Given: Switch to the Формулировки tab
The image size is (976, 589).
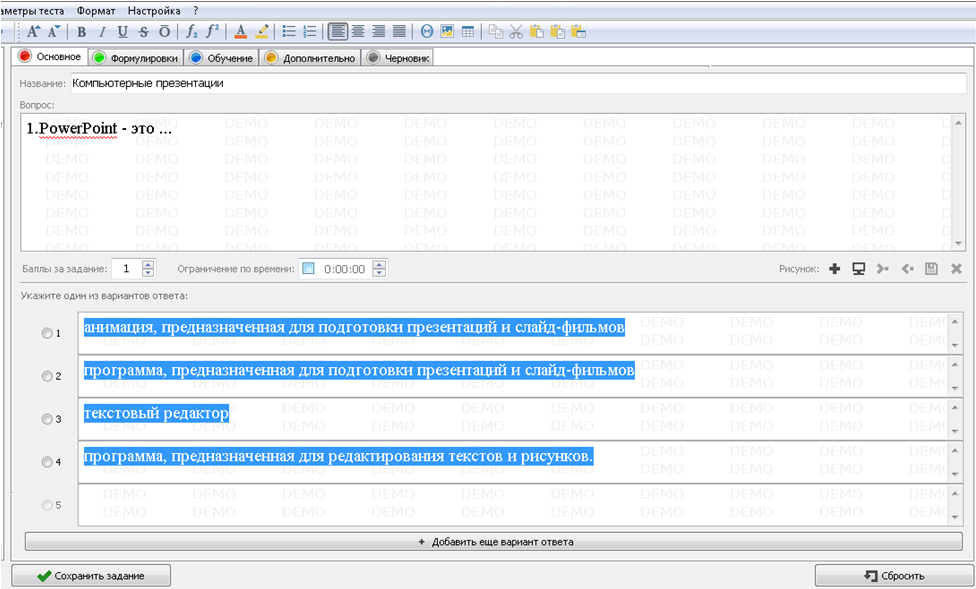Looking at the screenshot, I should (136, 58).
